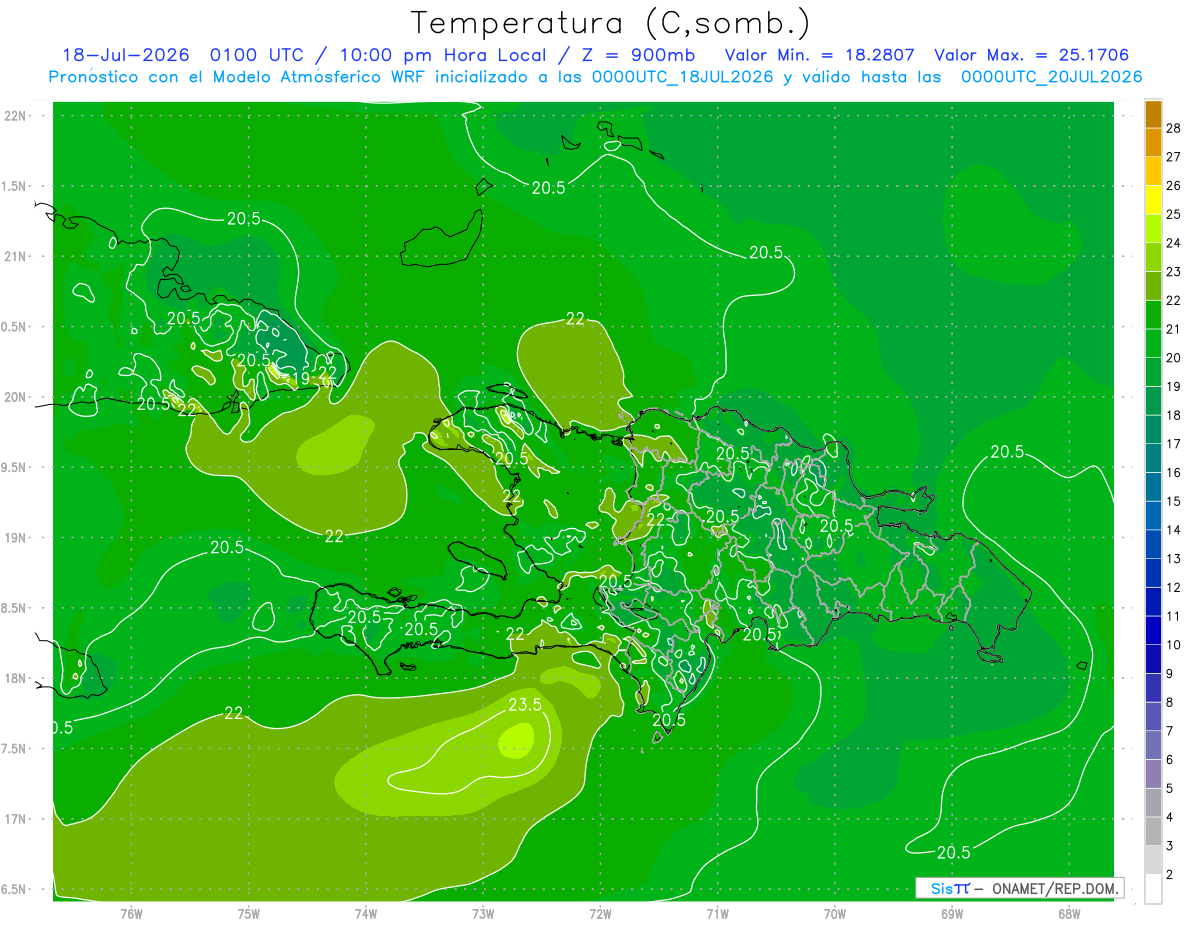Click the '23.5' contour label
The height and width of the screenshot is (927, 1200).
[525, 705]
